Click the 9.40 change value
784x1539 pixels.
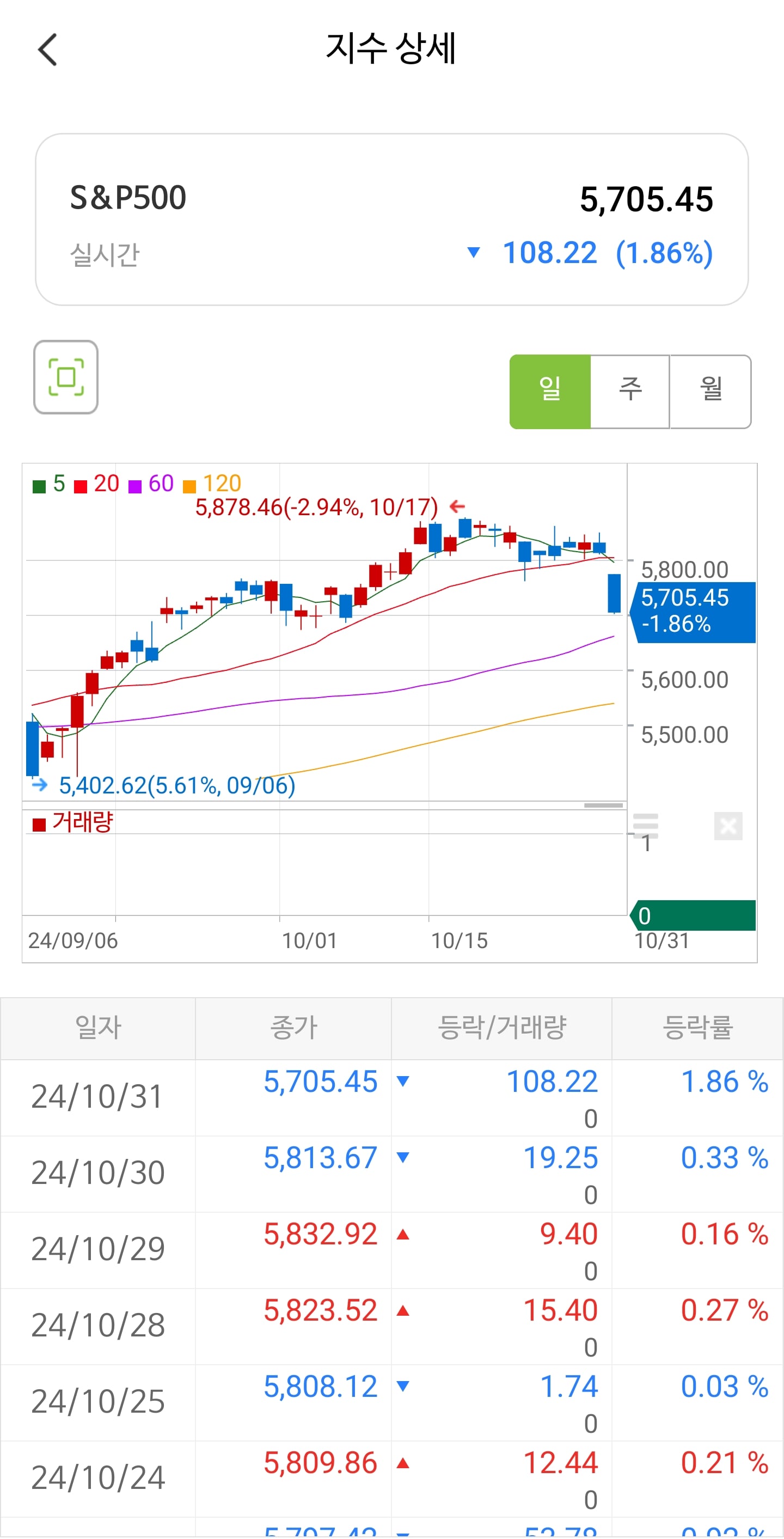click(568, 1235)
